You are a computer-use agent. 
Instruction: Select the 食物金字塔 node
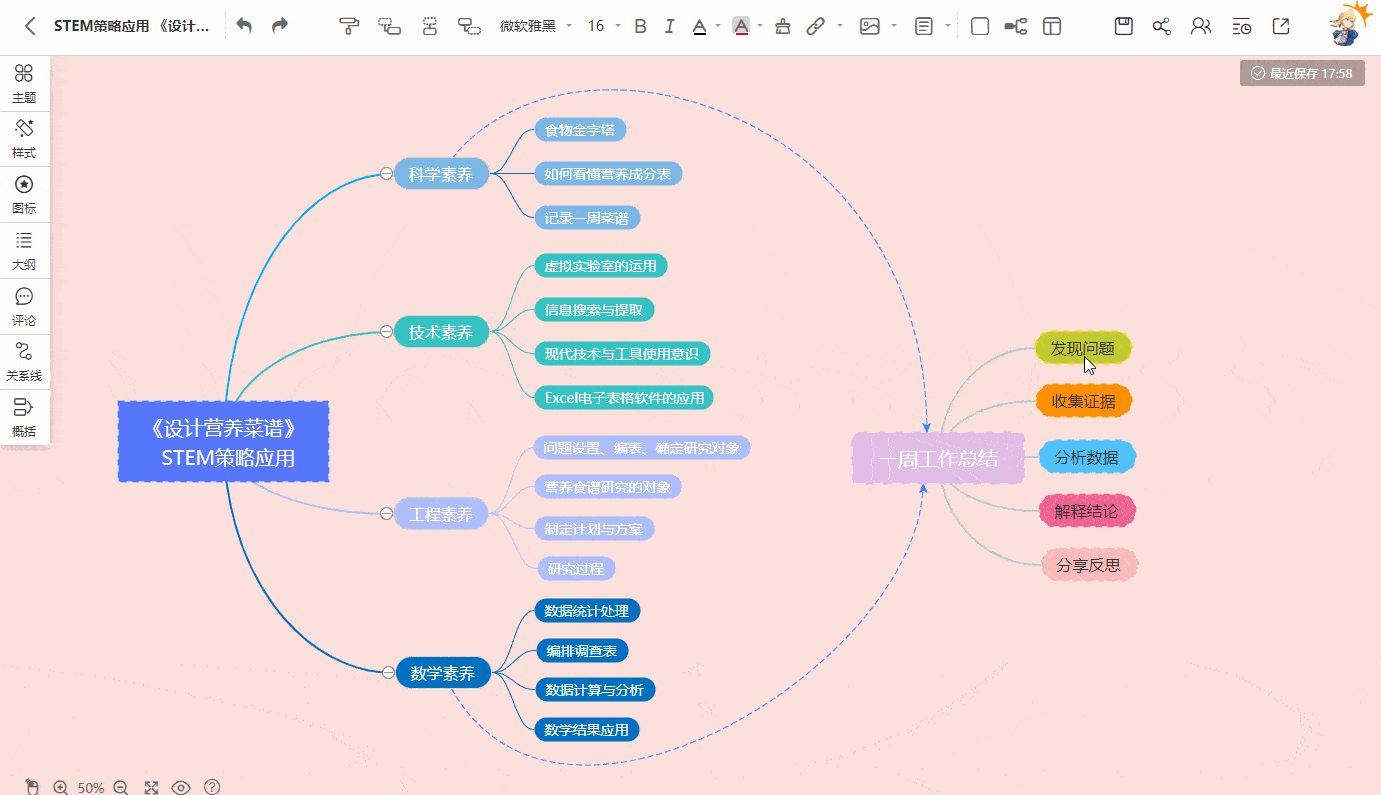click(x=580, y=130)
